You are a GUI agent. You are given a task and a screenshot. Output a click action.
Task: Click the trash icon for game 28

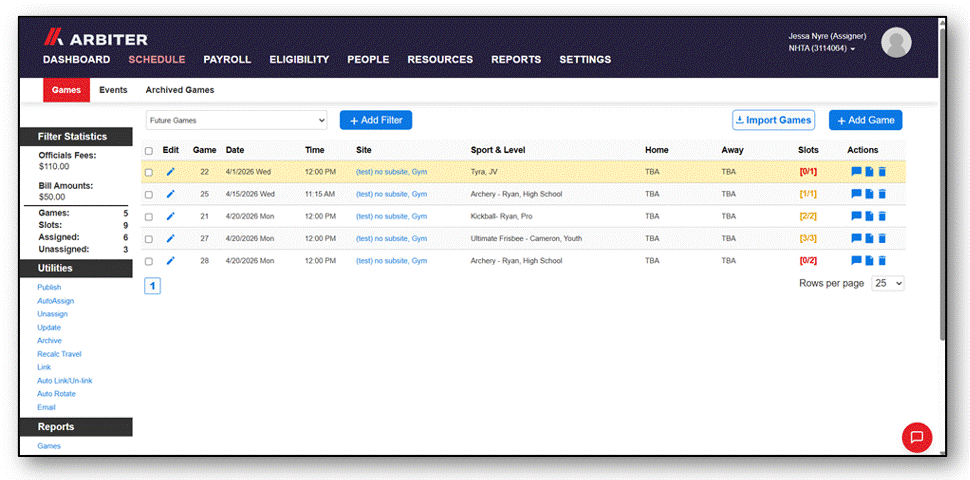tap(882, 261)
